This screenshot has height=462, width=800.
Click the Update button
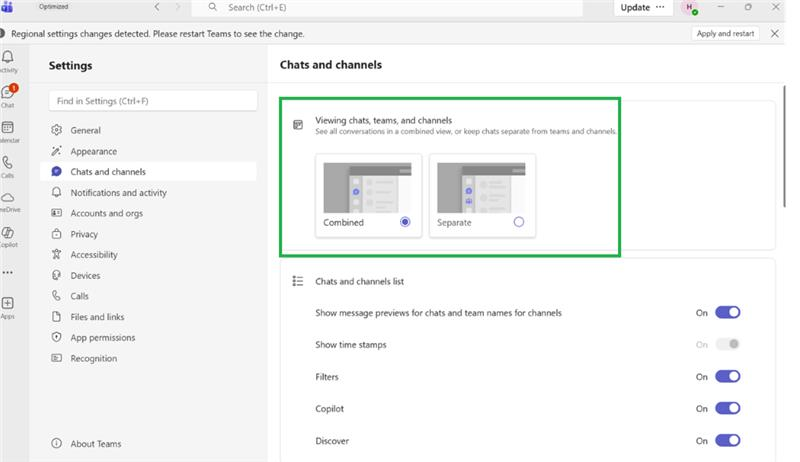point(635,7)
